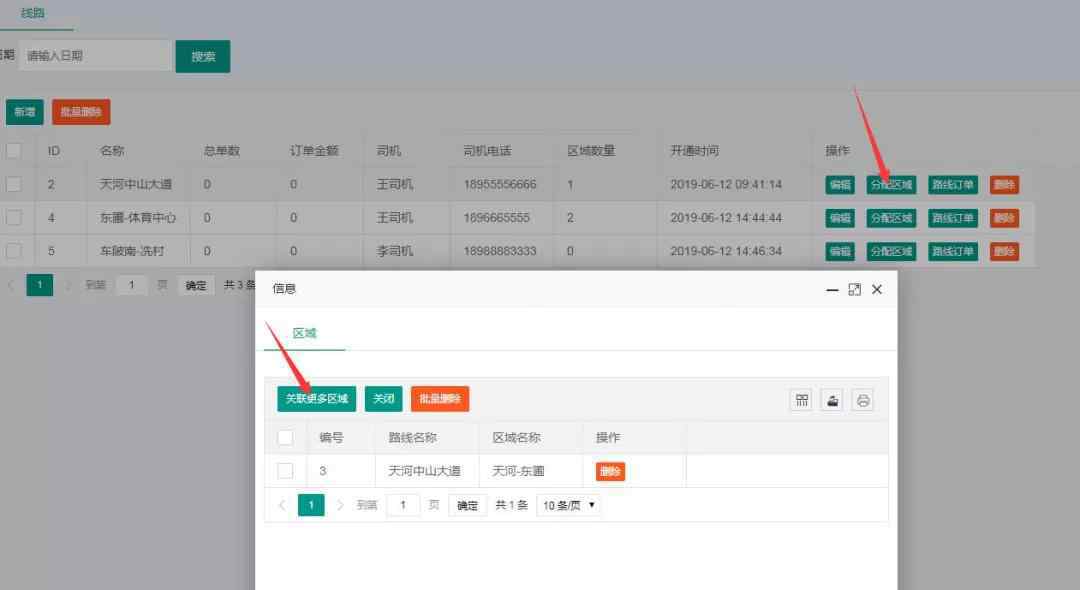Click 删除 for 车陂南-冼村 route
Image resolution: width=1080 pixels, height=590 pixels.
coord(1004,251)
